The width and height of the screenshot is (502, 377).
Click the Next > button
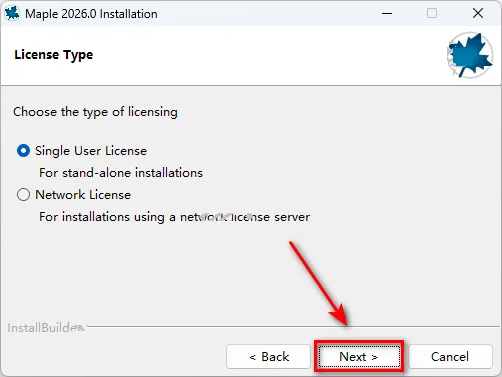(x=359, y=357)
